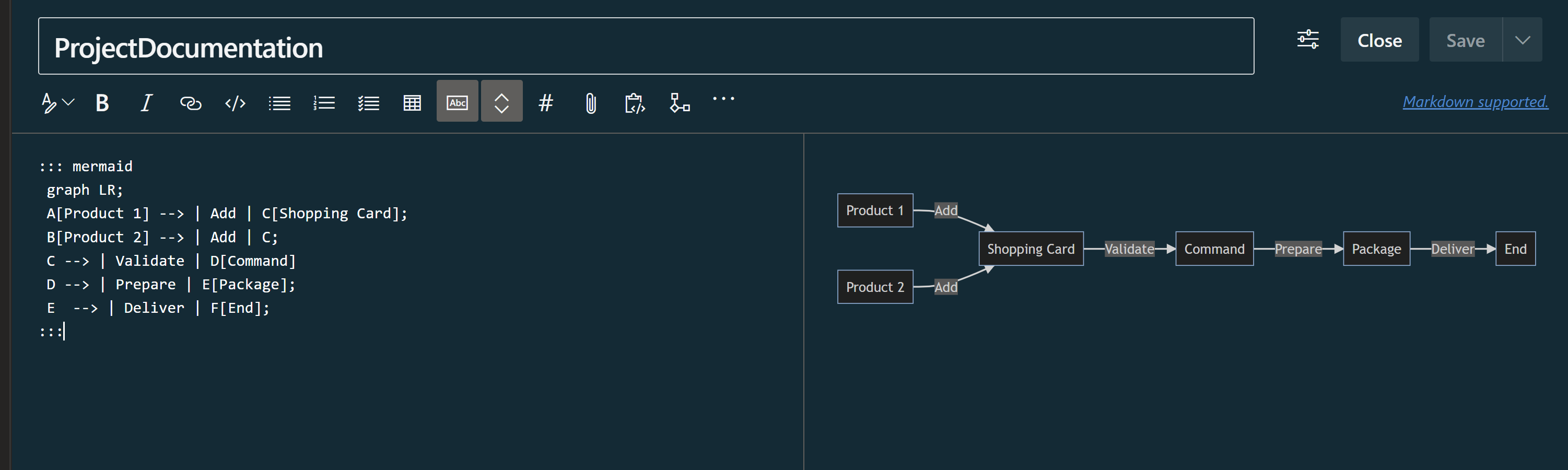Open the wiki page settings sliders icon
This screenshot has width=1568, height=470.
1308,39
